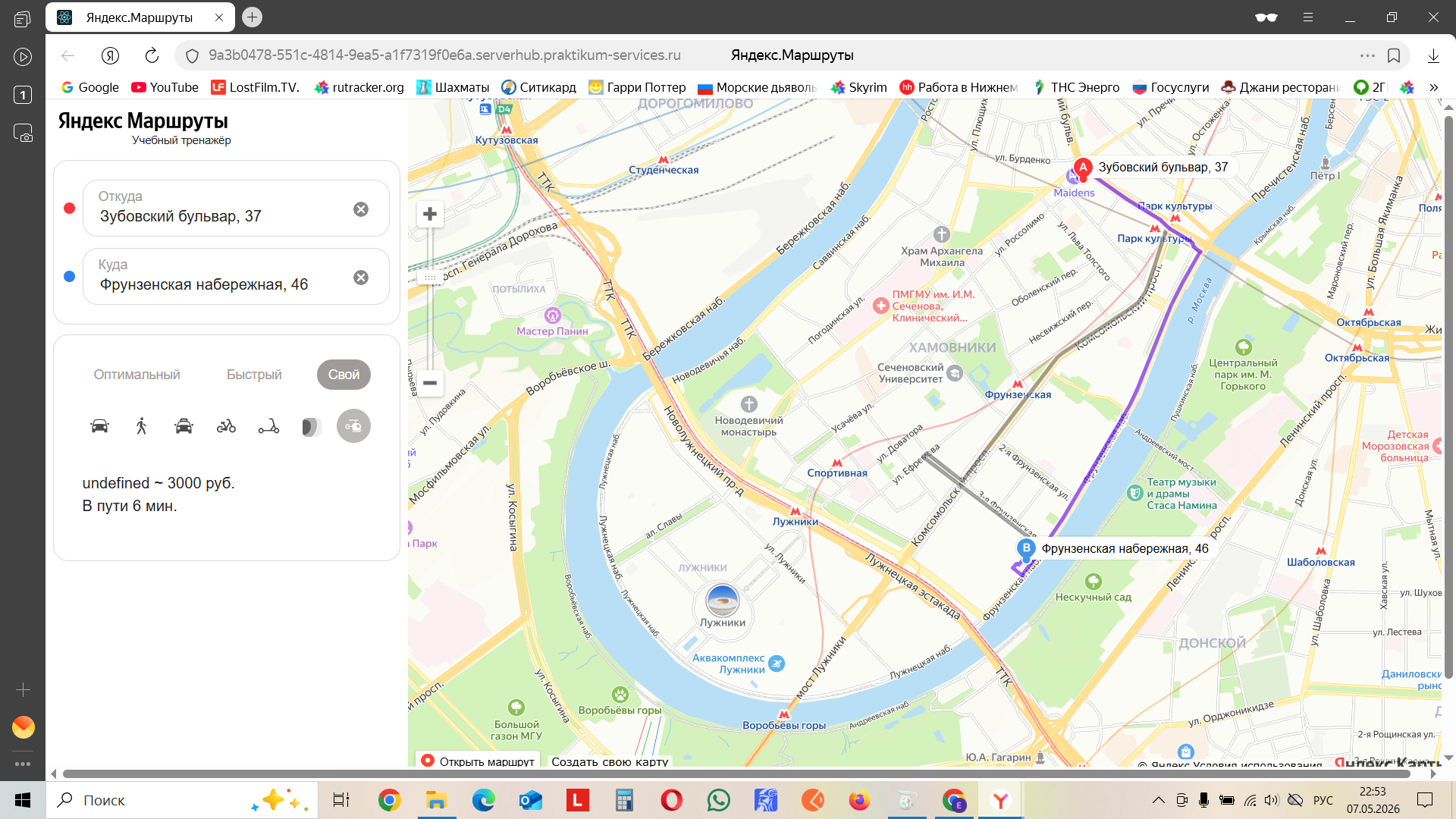1456x819 pixels.
Task: Open the rutracker.org bookmark
Action: 359,87
